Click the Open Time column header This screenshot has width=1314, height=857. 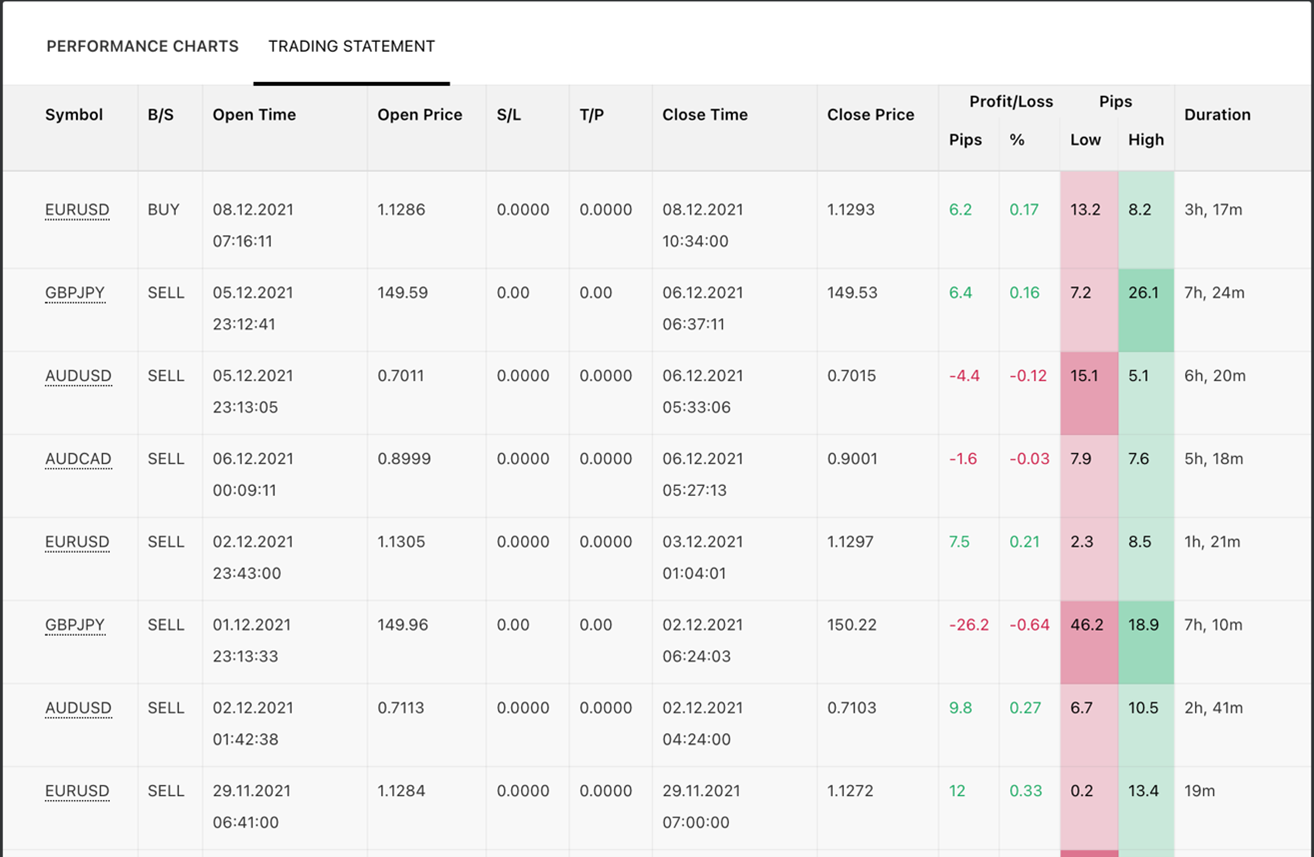point(254,115)
